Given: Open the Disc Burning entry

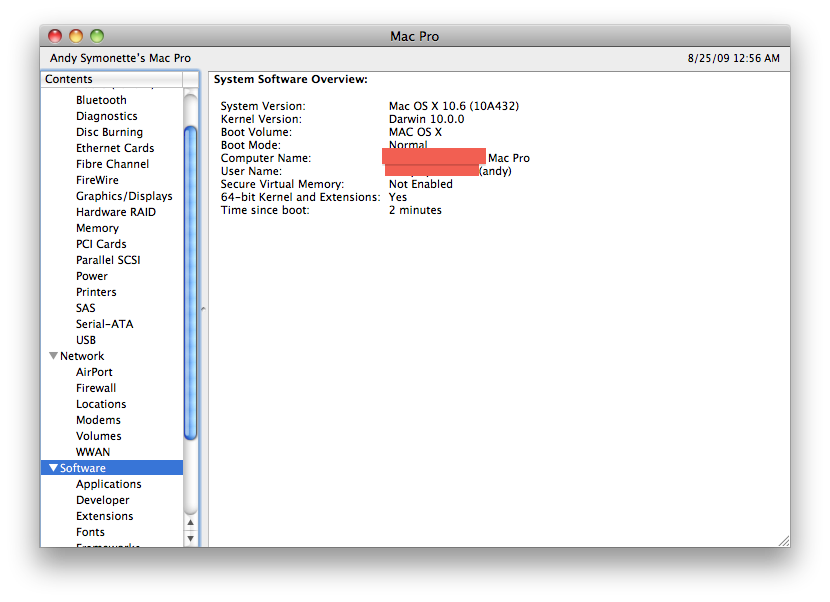Looking at the screenshot, I should [109, 132].
